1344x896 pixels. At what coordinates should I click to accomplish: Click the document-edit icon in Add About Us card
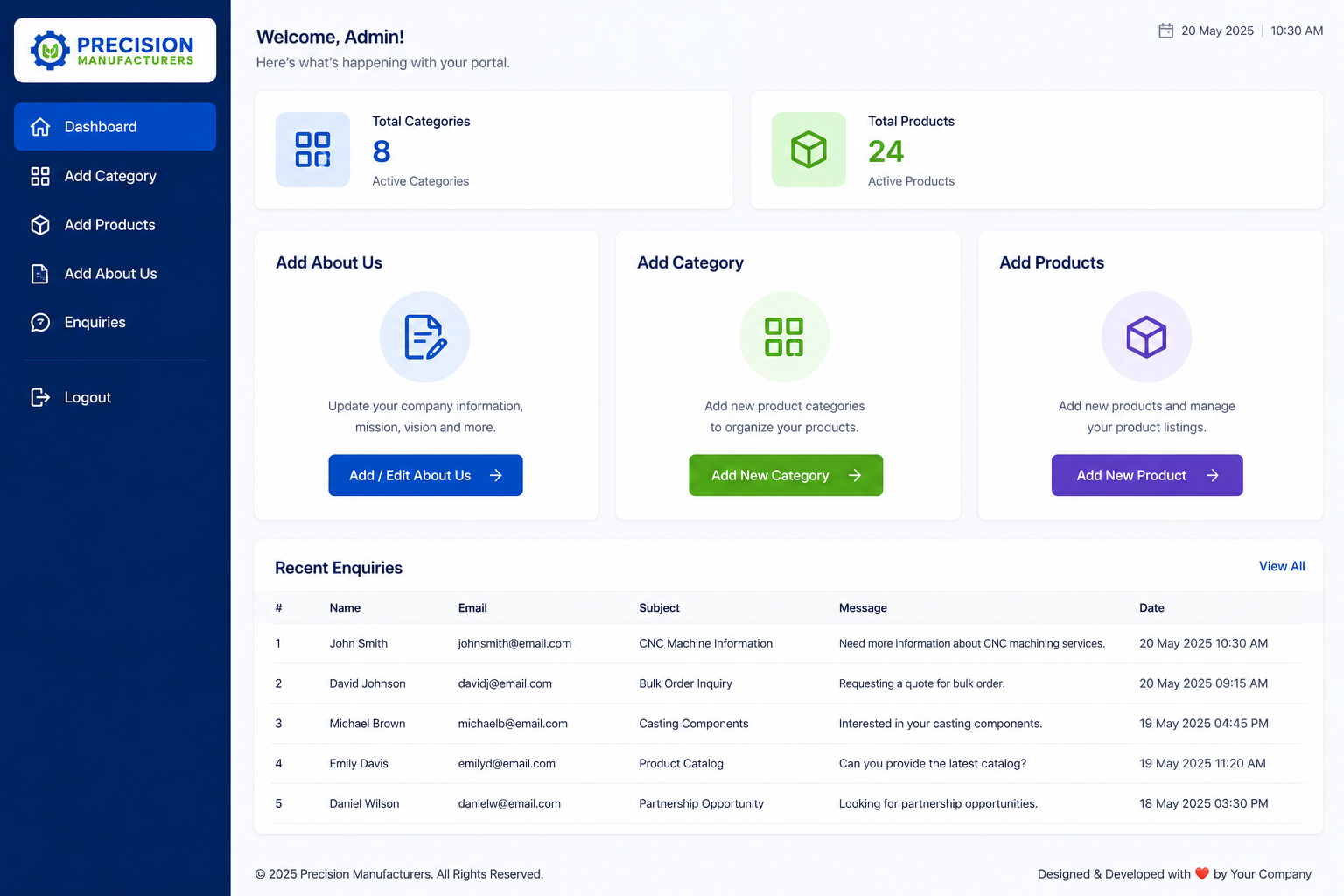pyautogui.click(x=424, y=337)
